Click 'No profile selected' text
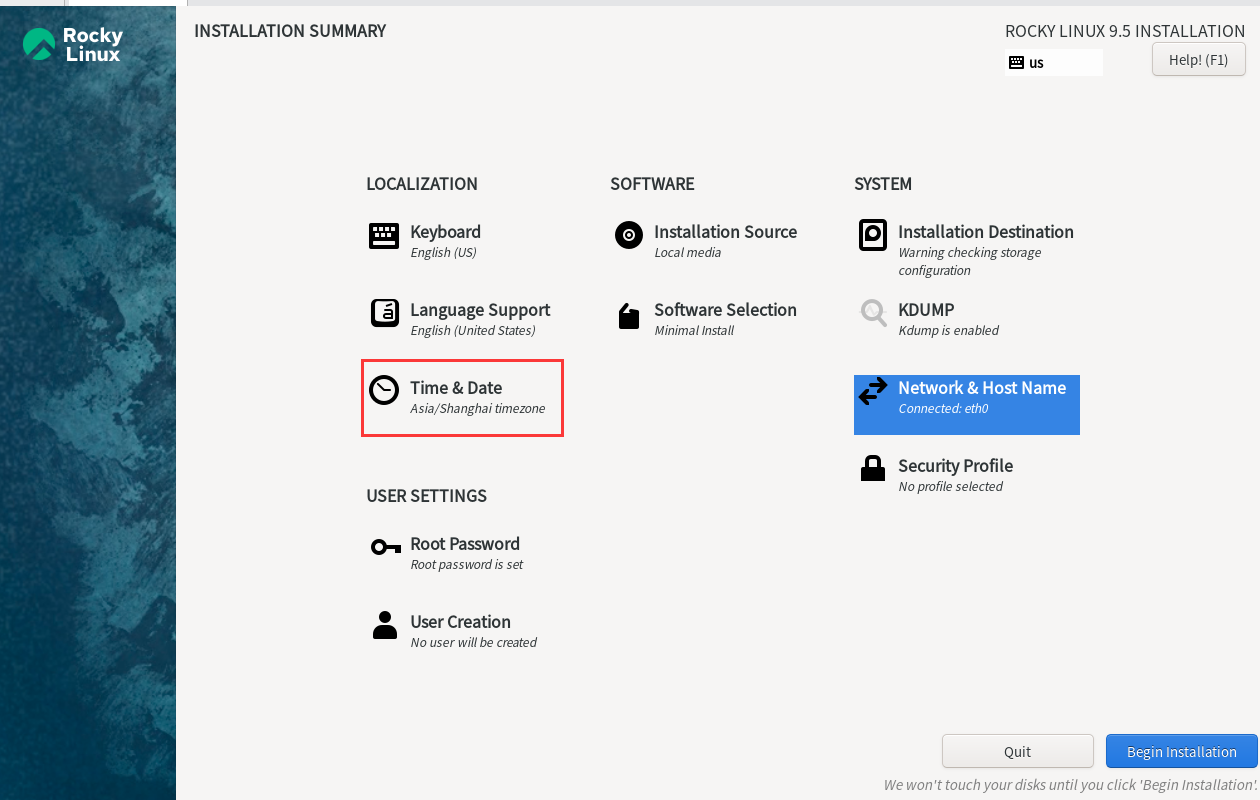Image resolution: width=1260 pixels, height=800 pixels. point(950,487)
